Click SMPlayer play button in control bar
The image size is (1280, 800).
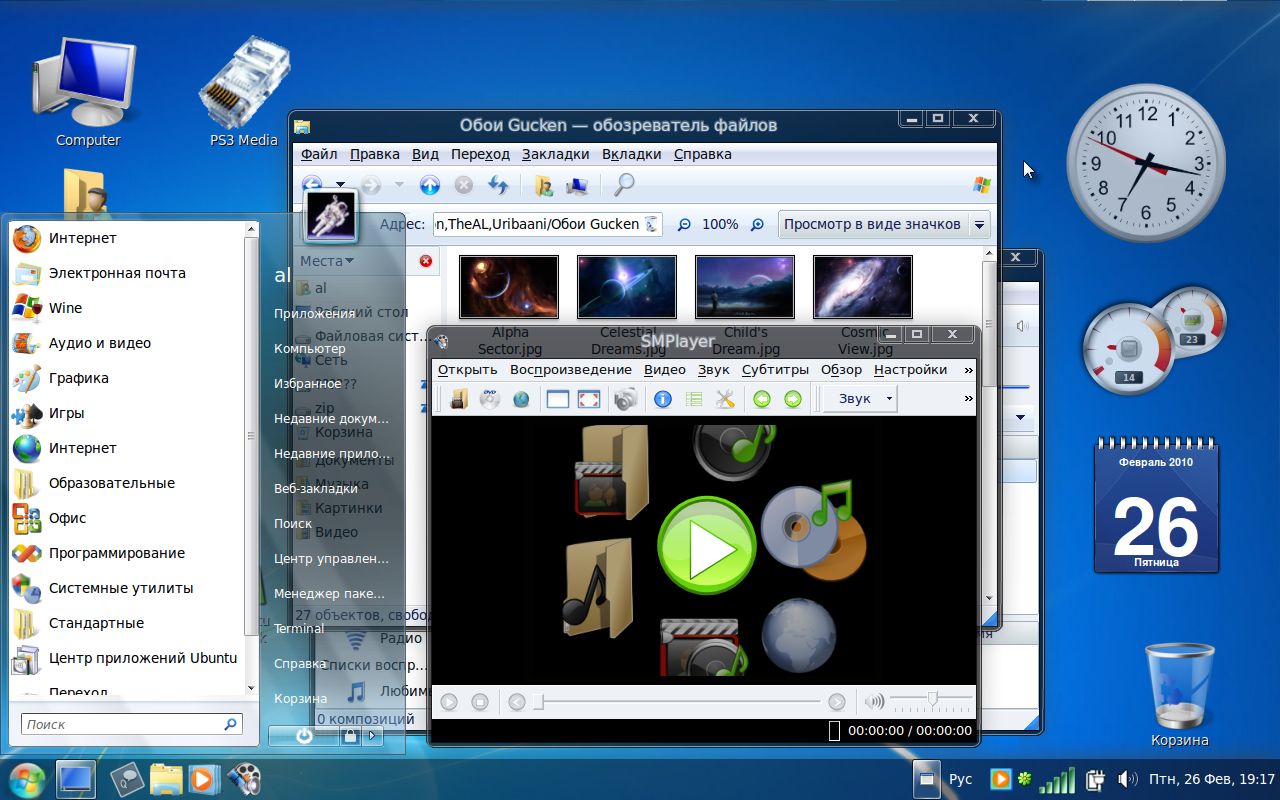pos(449,702)
